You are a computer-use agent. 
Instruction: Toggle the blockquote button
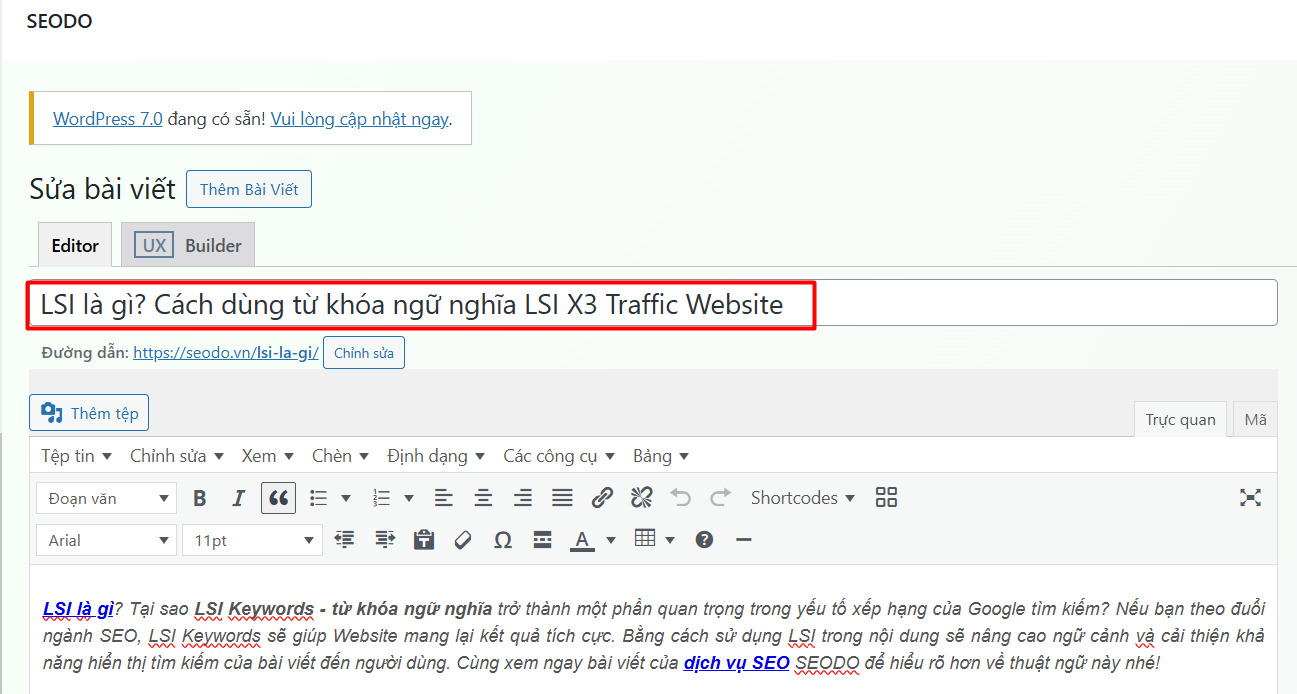pos(278,498)
